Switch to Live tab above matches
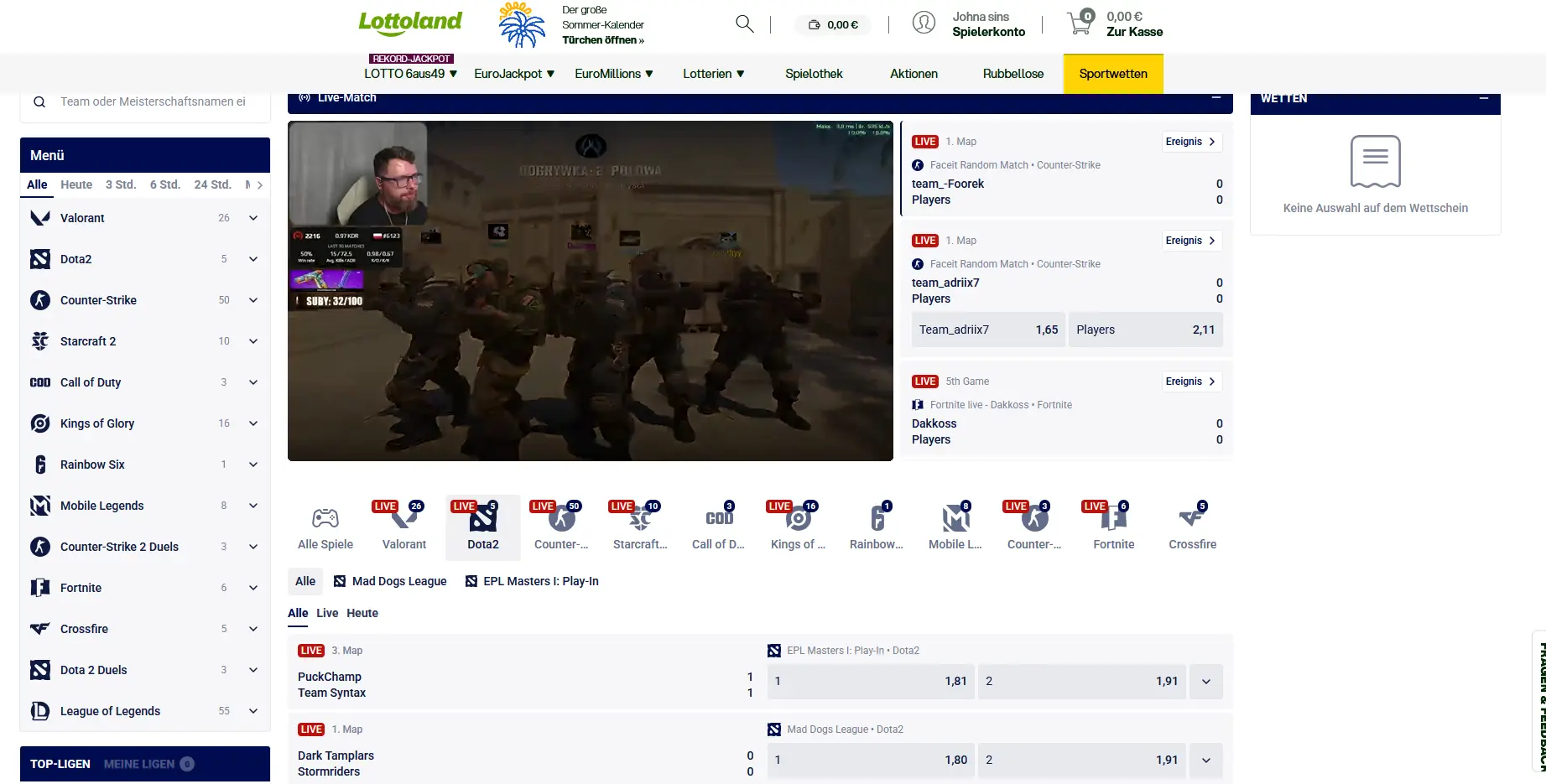The height and width of the screenshot is (784, 1546). 327,613
